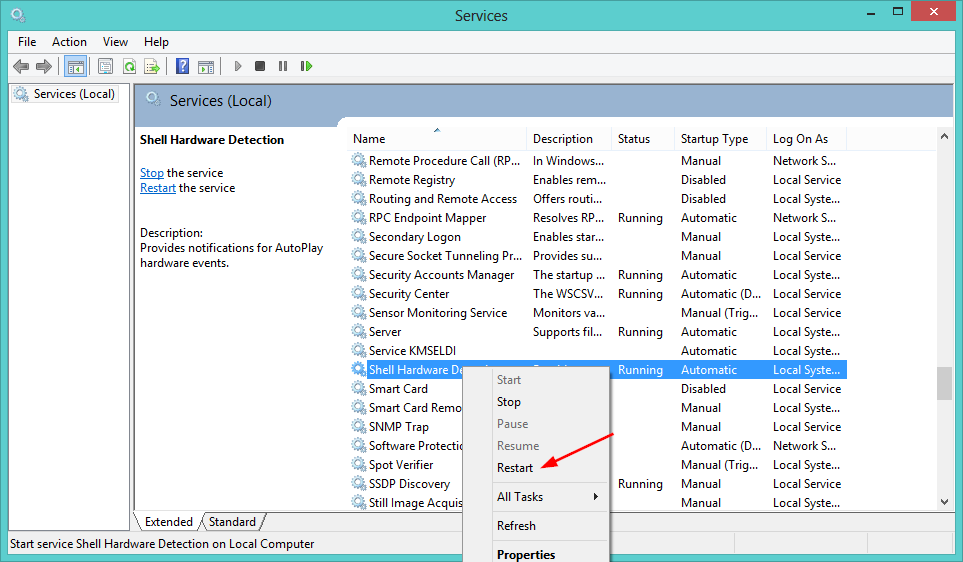The height and width of the screenshot is (562, 963).
Task: Click the Refresh toolbar icon
Action: click(x=129, y=67)
